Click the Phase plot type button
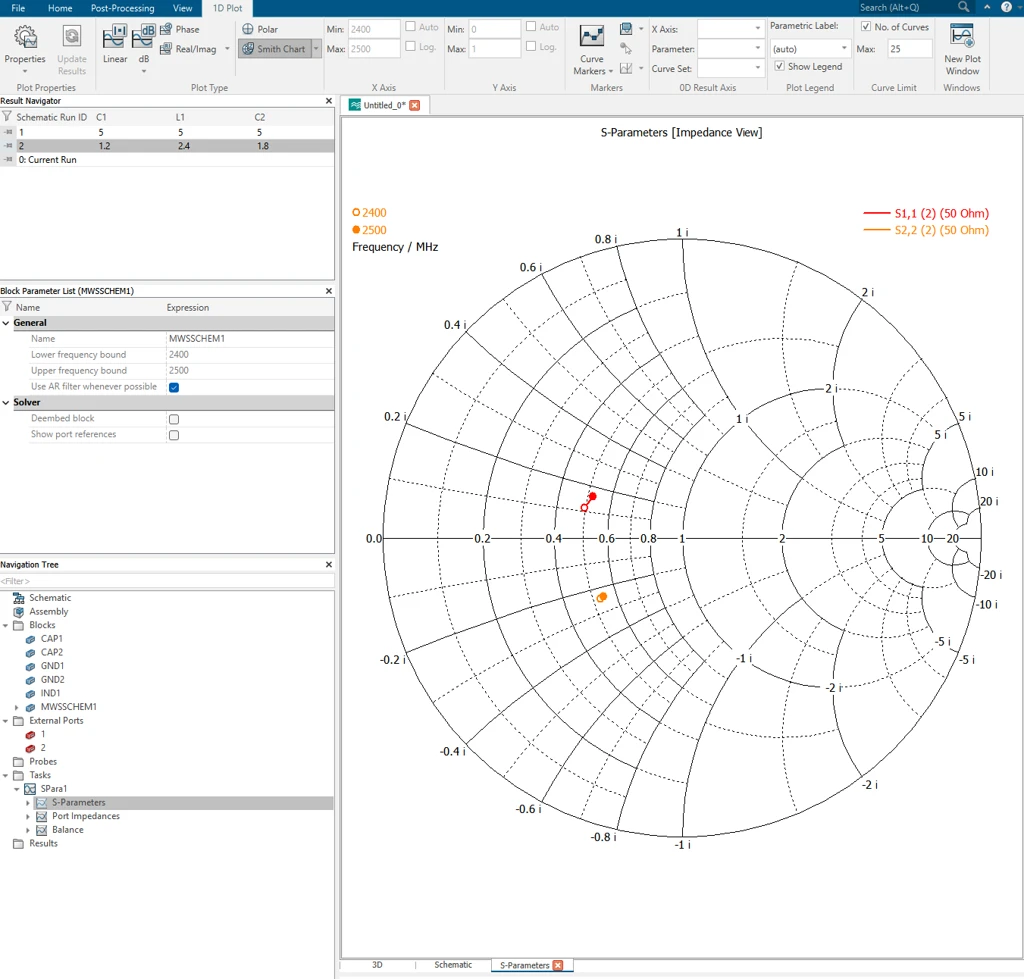This screenshot has width=1024, height=979. (x=180, y=29)
